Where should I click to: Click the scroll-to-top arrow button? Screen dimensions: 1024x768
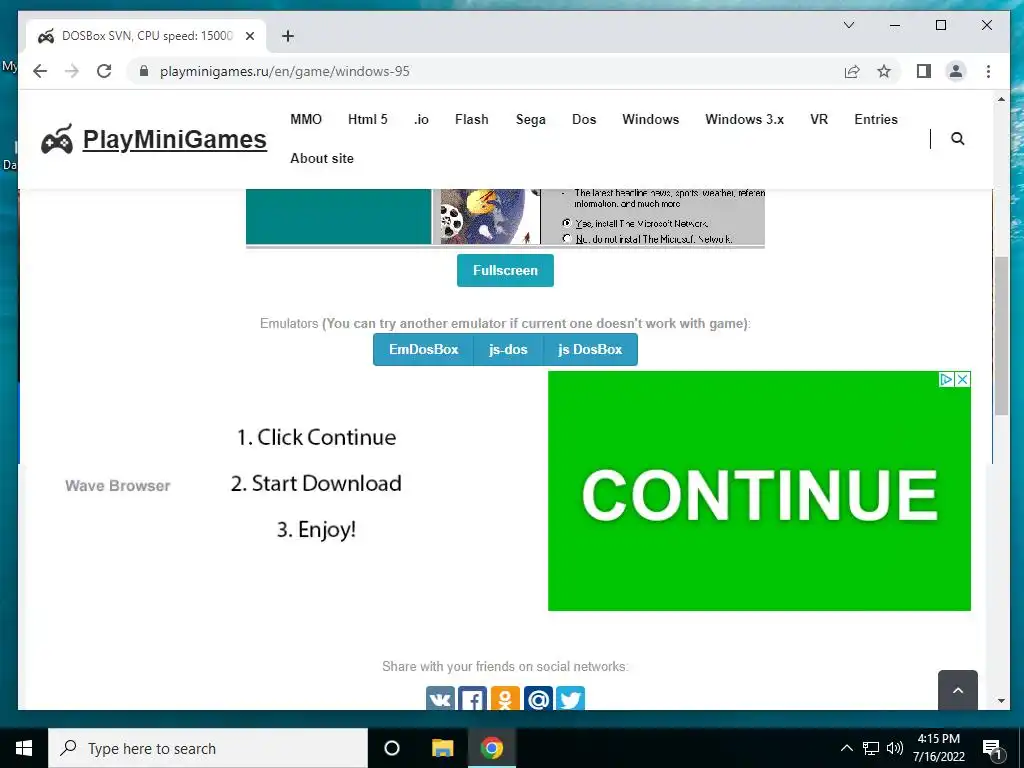(957, 690)
